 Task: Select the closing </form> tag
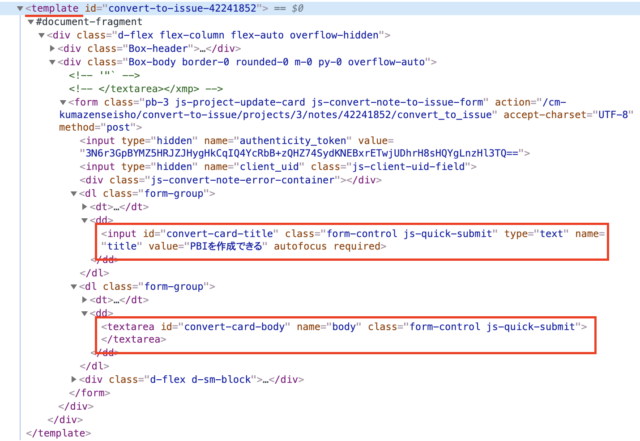[89, 393]
